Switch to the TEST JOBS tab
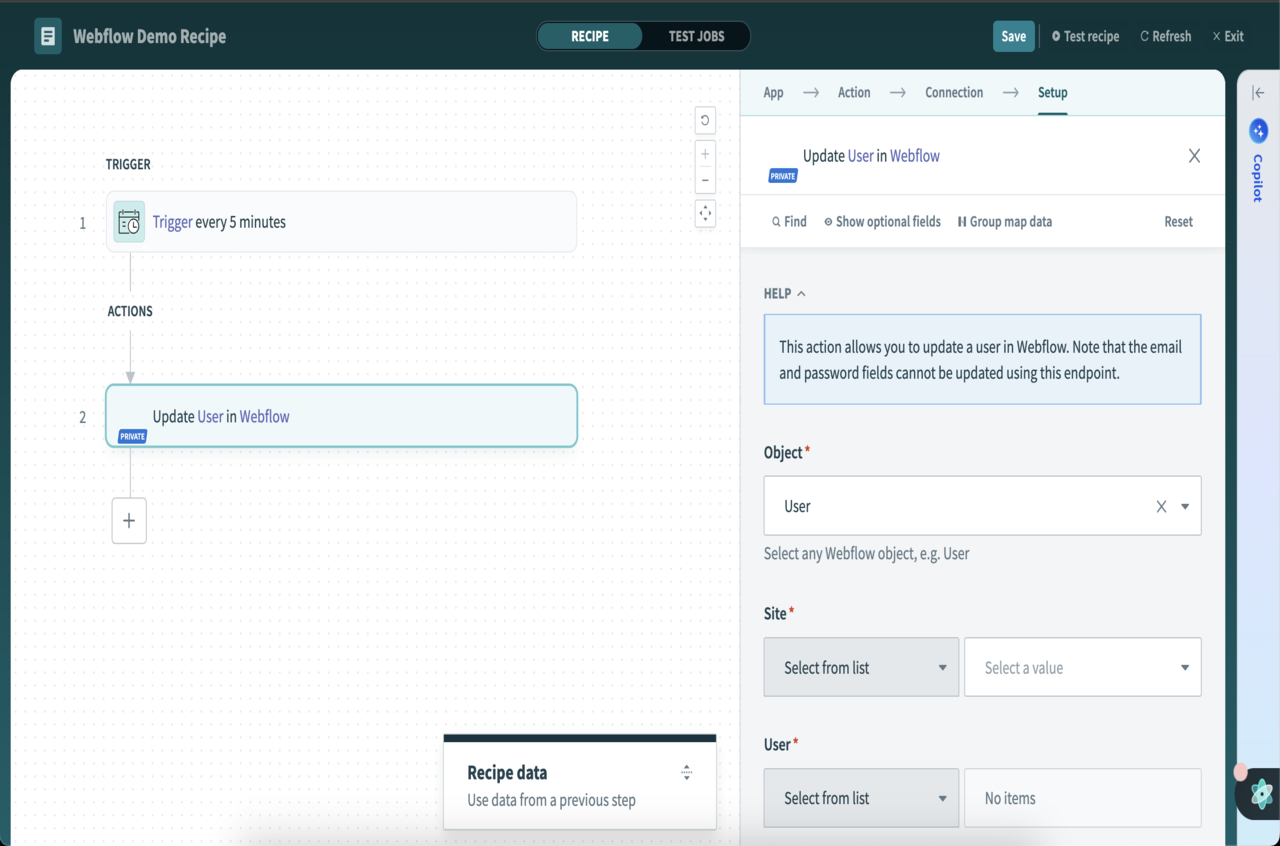The image size is (1280, 846). pyautogui.click(x=696, y=36)
